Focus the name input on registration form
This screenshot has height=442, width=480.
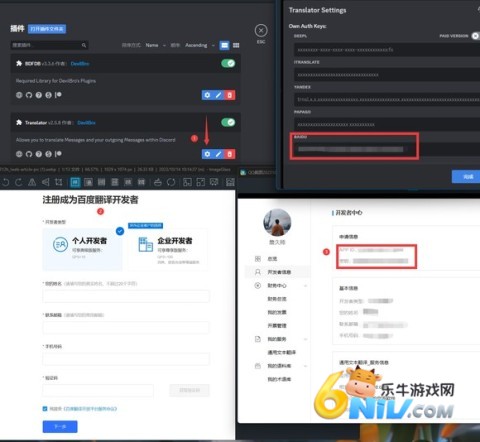click(x=126, y=296)
